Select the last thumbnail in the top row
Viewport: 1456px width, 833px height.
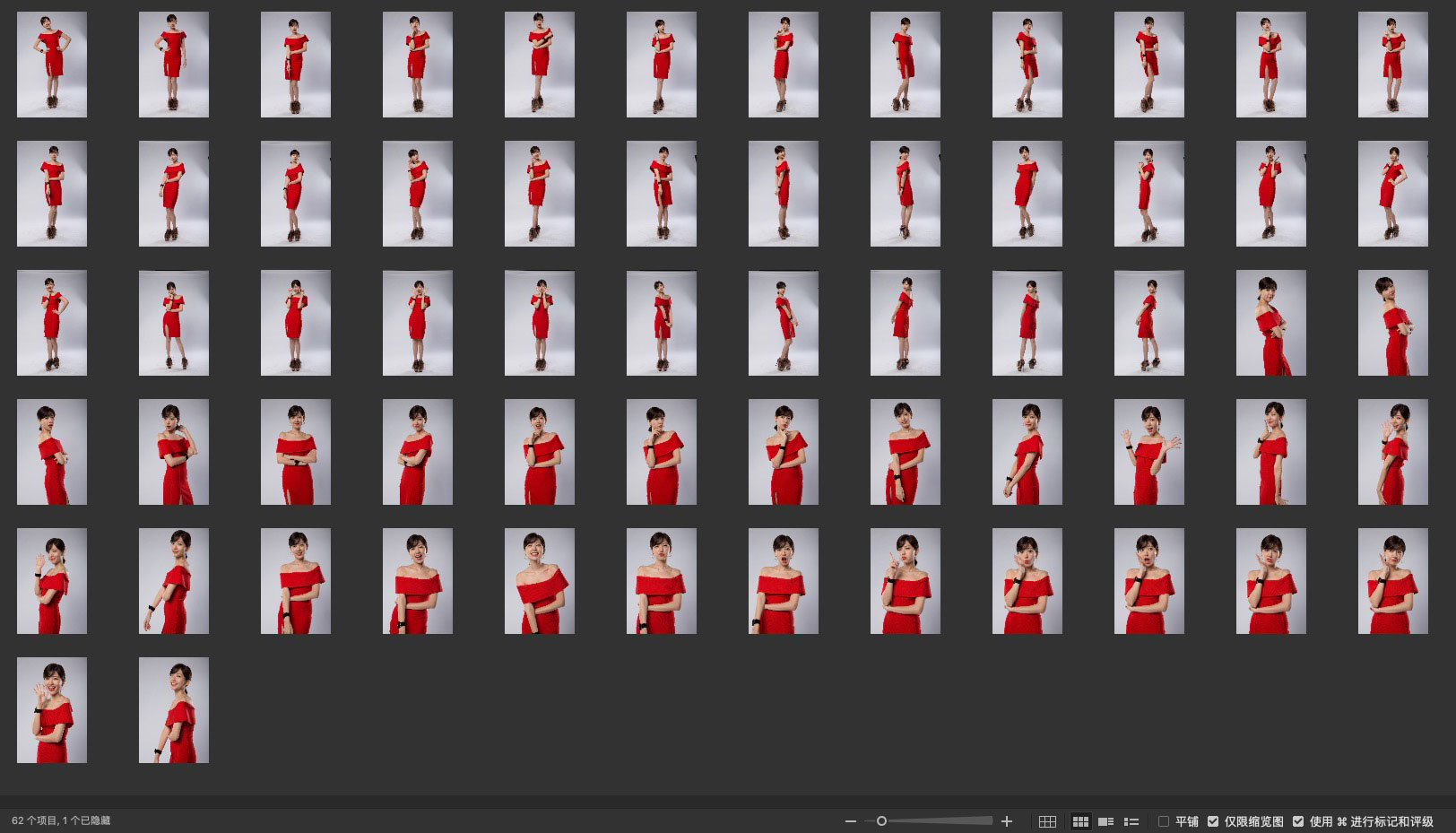(x=1392, y=65)
